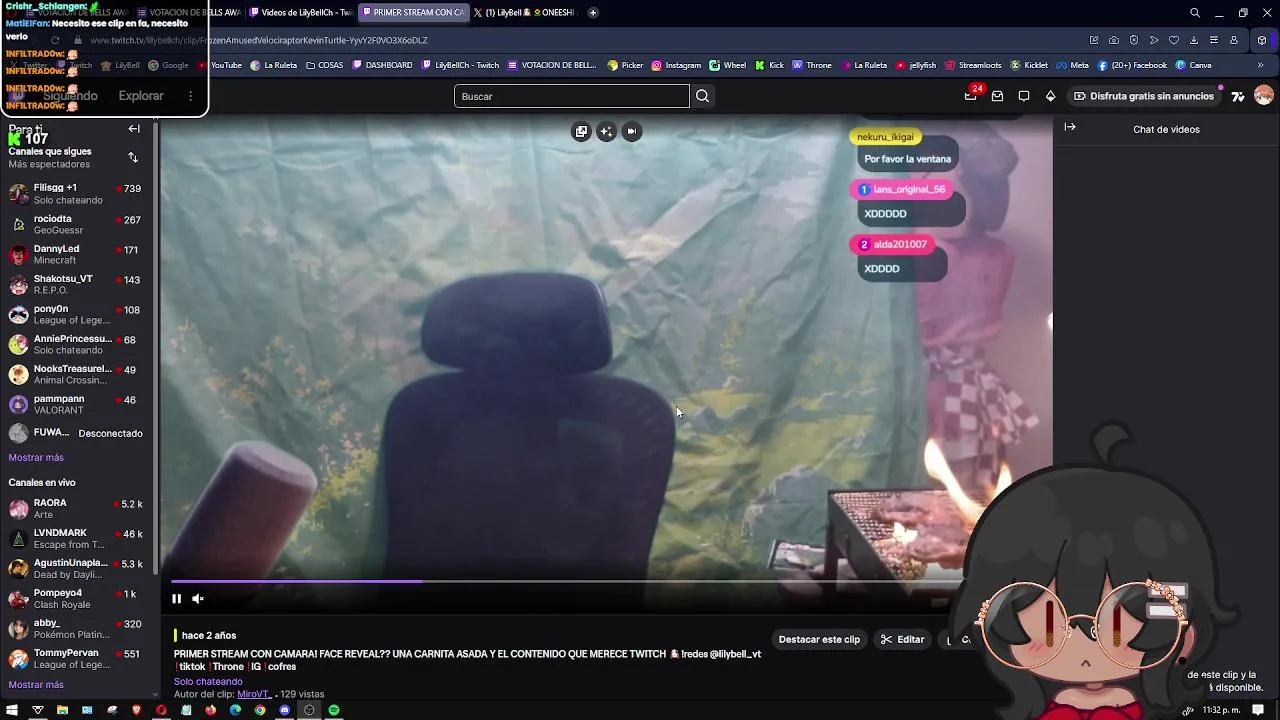Click the pop-out player icon above video
Viewport: 1280px width, 720px height.
(x=581, y=131)
